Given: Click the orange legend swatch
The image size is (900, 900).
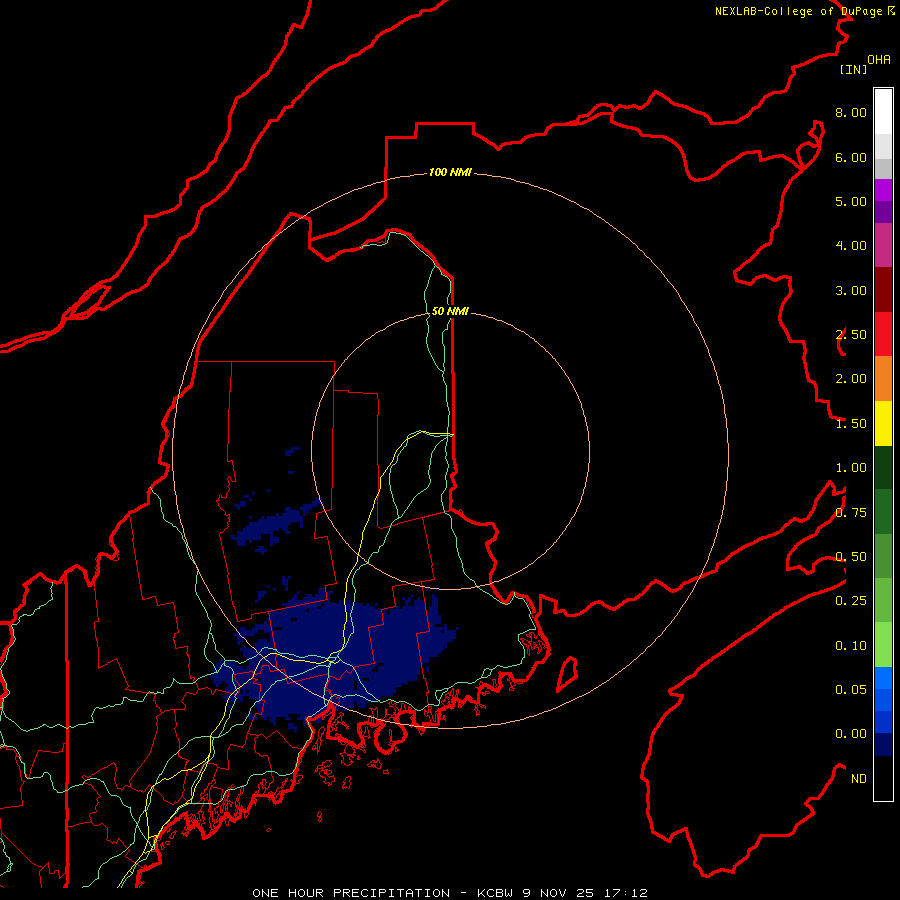Looking at the screenshot, I should tap(883, 379).
